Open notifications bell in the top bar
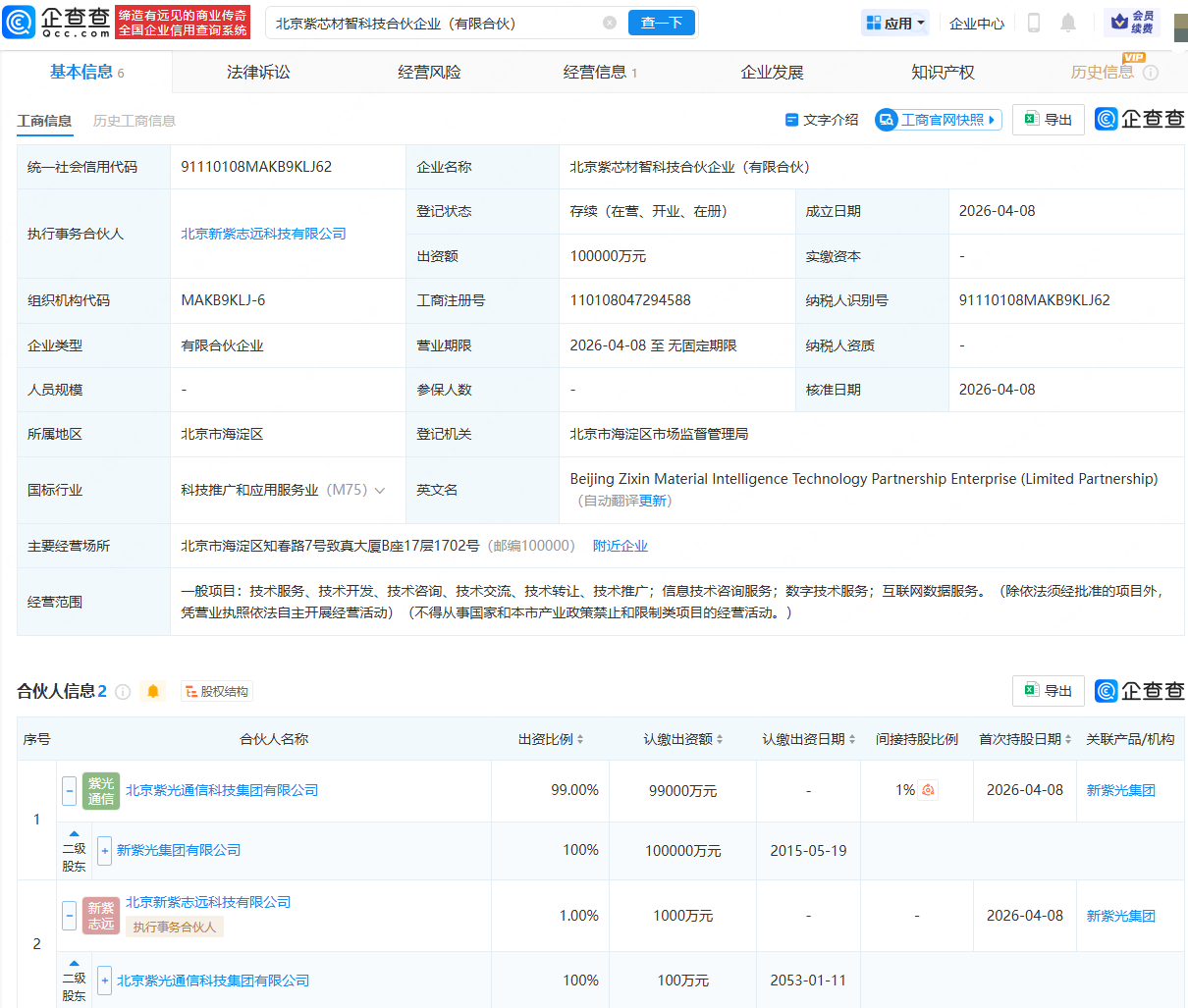1188x1008 pixels. tap(1068, 23)
